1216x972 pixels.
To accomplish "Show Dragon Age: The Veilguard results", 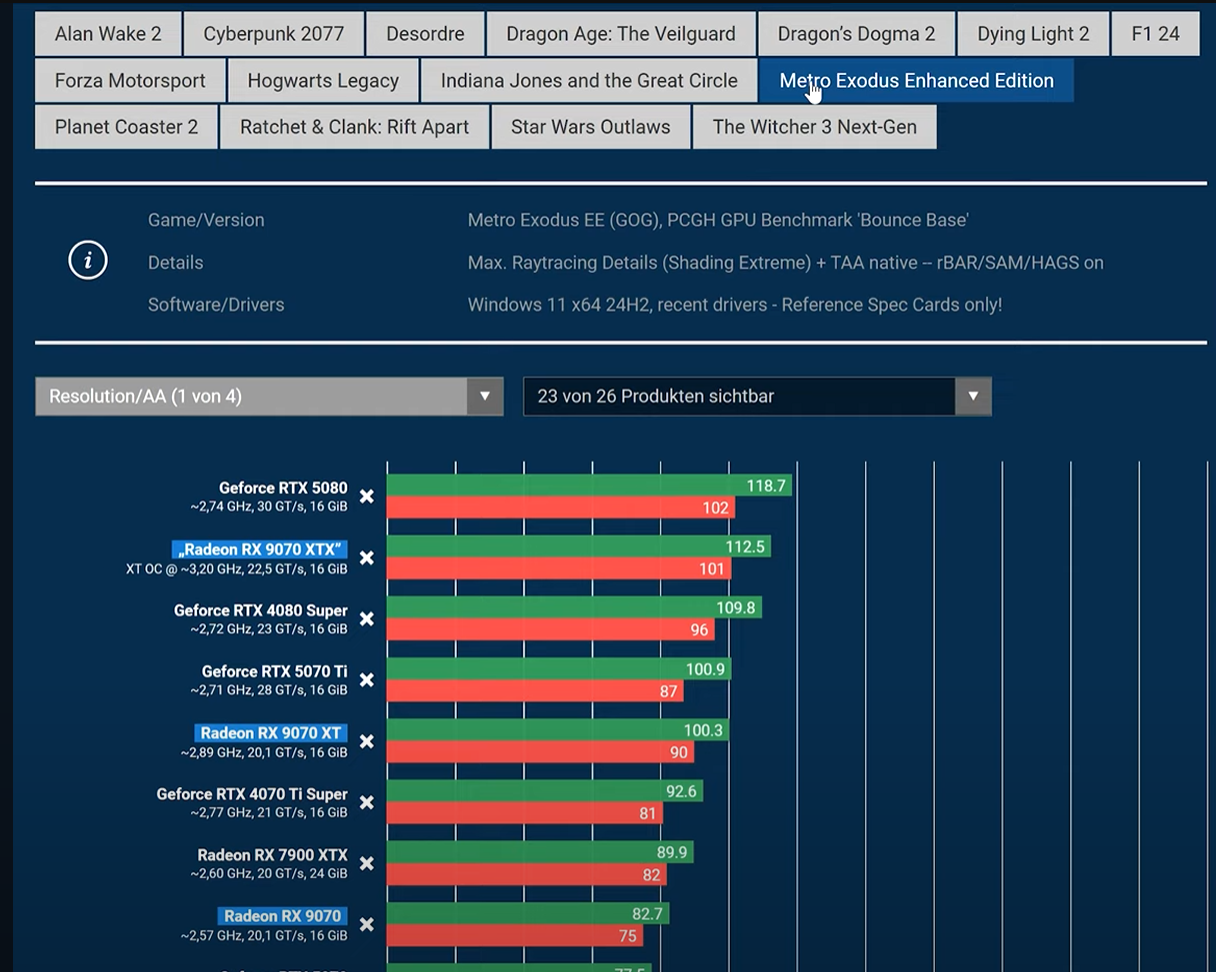I will tap(621, 34).
